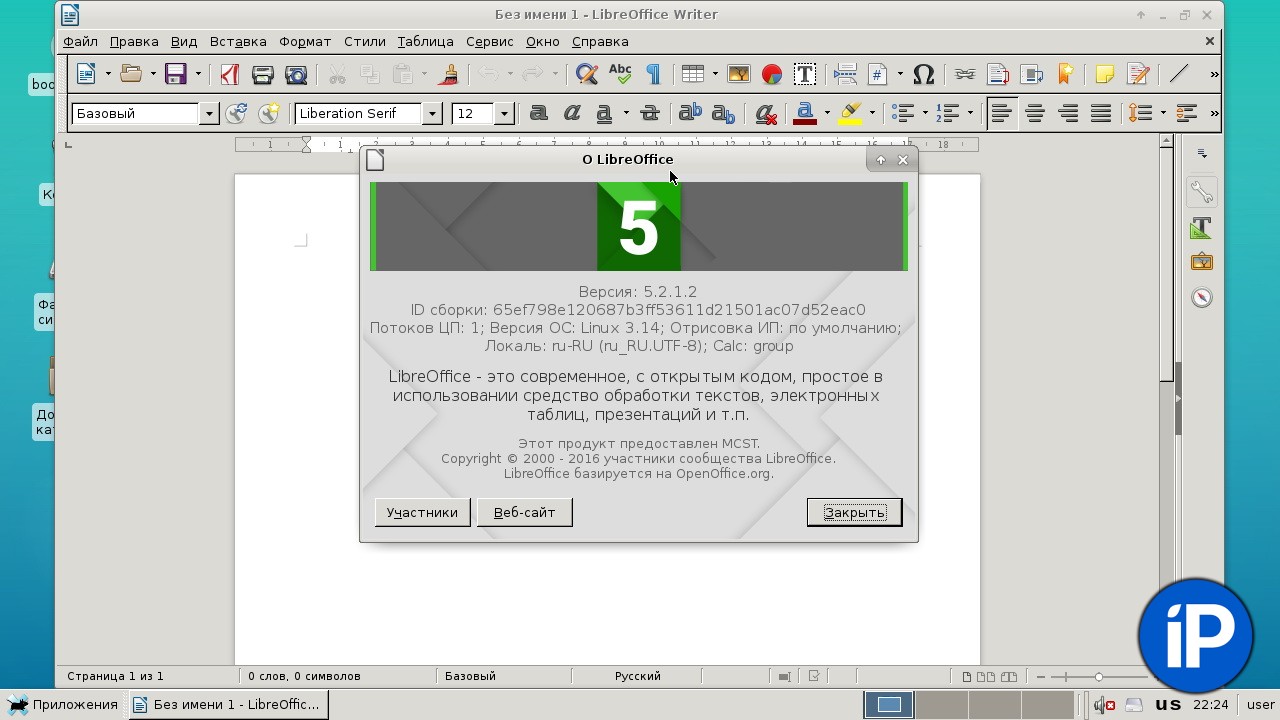Open the sidebar Styles and Formatting panel
1280x720 pixels.
(1201, 228)
